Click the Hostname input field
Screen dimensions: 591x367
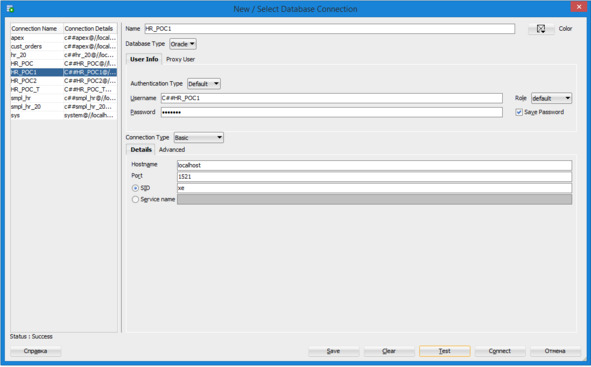point(374,165)
